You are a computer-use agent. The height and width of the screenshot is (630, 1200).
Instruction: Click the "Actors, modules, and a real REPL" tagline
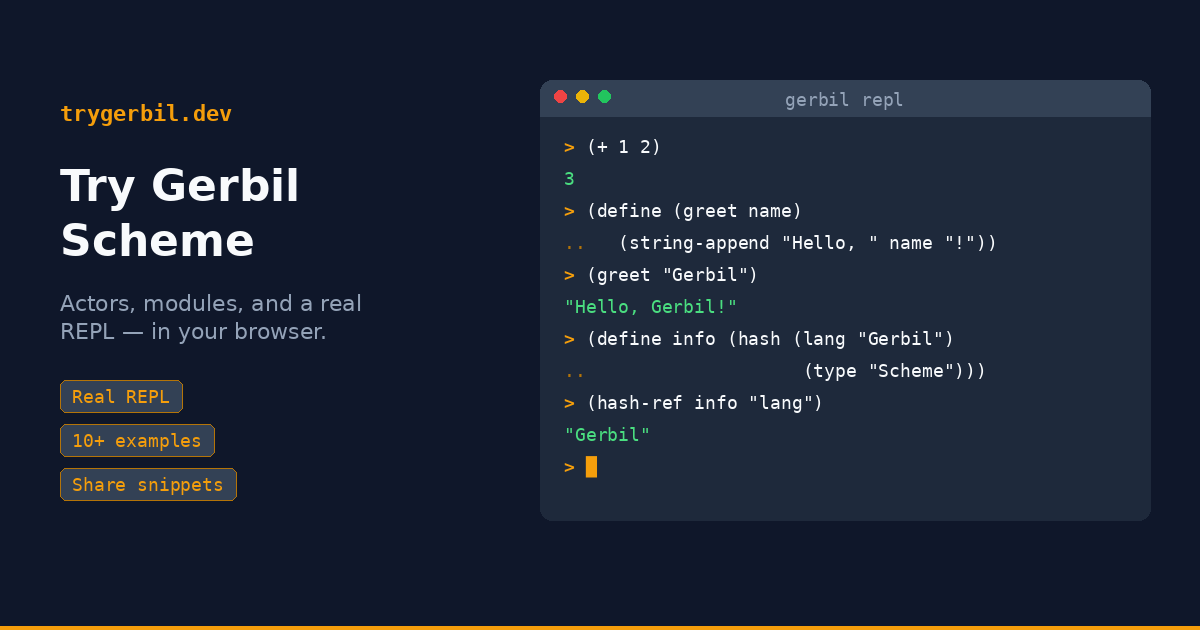[211, 317]
